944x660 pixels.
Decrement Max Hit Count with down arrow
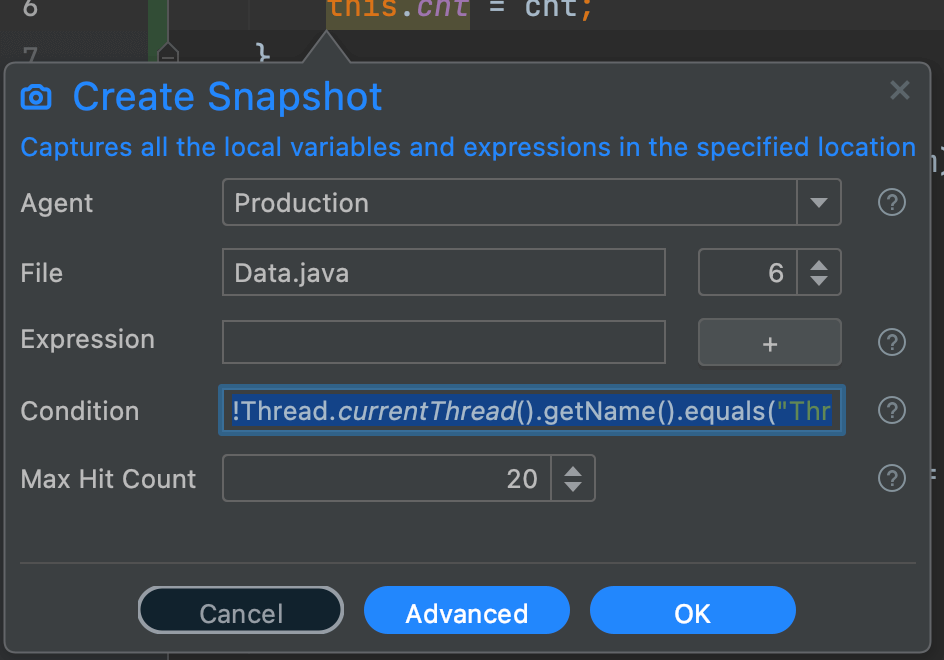click(x=573, y=487)
